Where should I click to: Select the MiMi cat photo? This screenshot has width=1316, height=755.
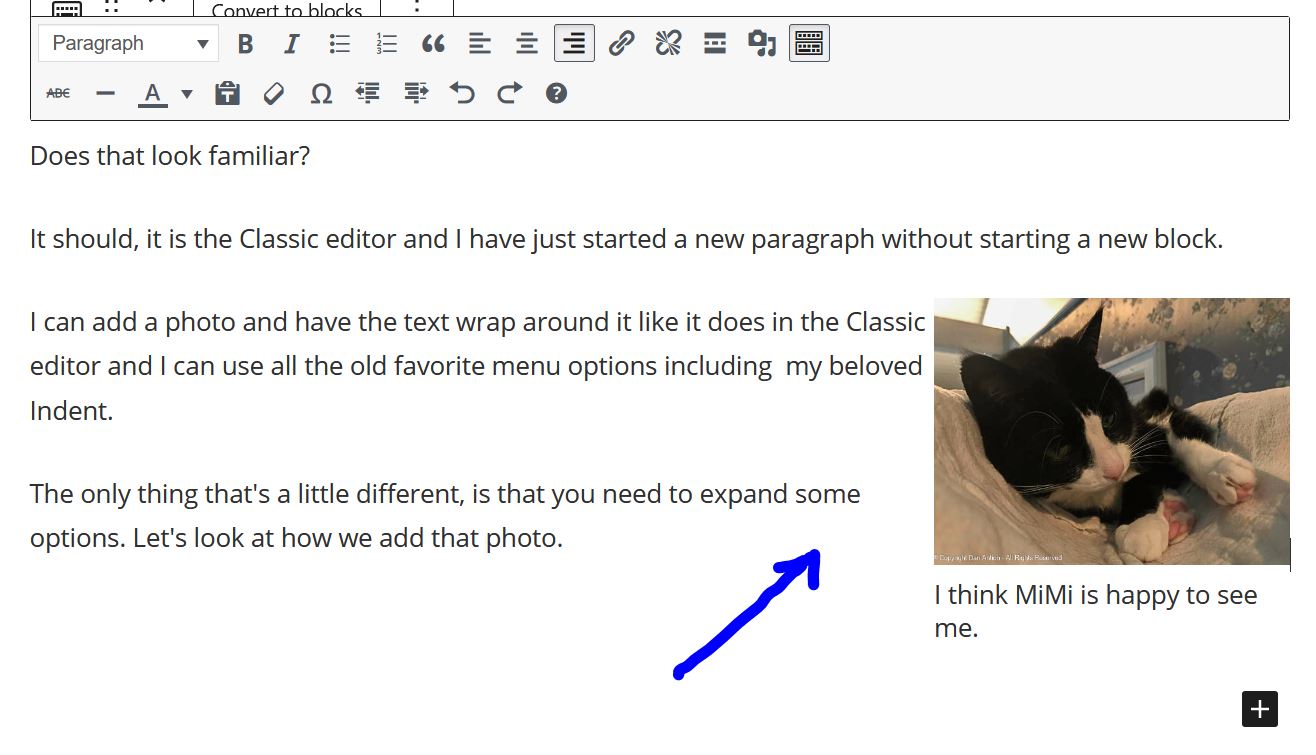[x=1111, y=430]
